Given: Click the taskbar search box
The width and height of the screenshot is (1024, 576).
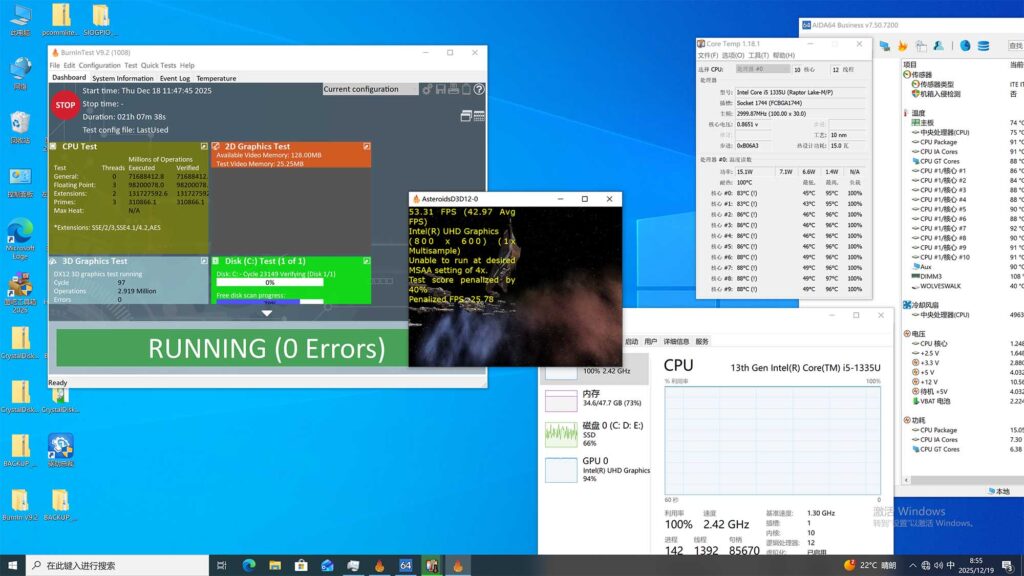Looking at the screenshot, I should (118, 566).
